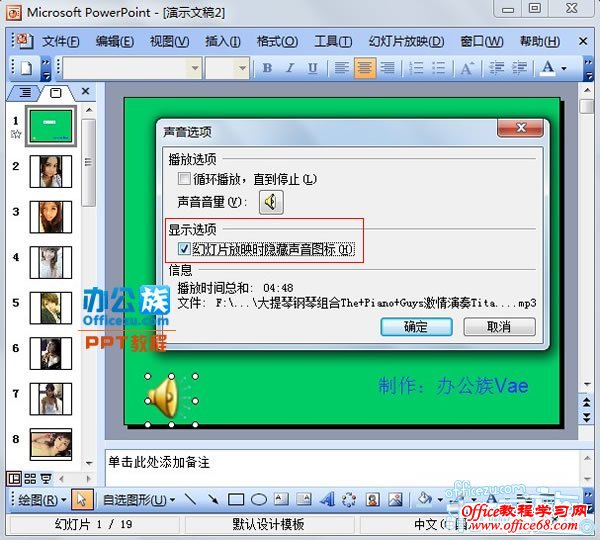Uncheck hide sound icon during slideshow
The image size is (600, 540).
point(184,249)
